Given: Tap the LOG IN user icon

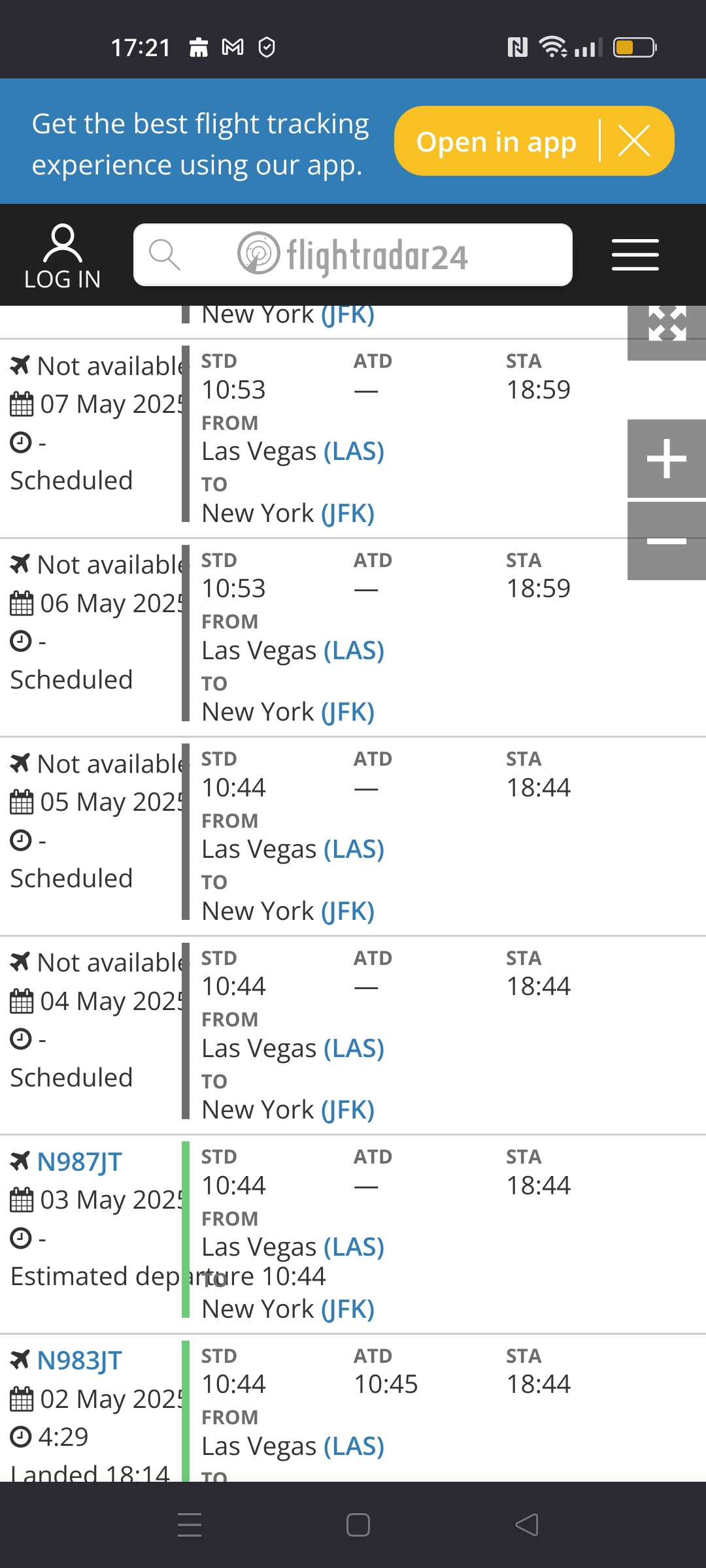Looking at the screenshot, I should click(62, 256).
